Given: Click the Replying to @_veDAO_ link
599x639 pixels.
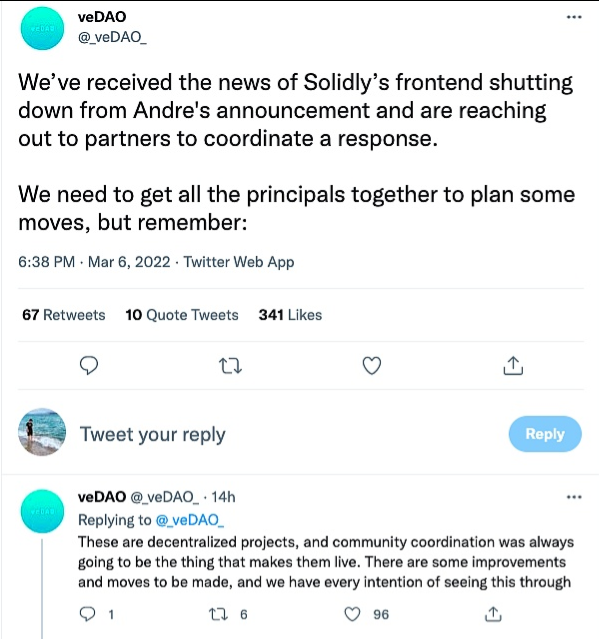Looking at the screenshot, I should click(x=151, y=520).
